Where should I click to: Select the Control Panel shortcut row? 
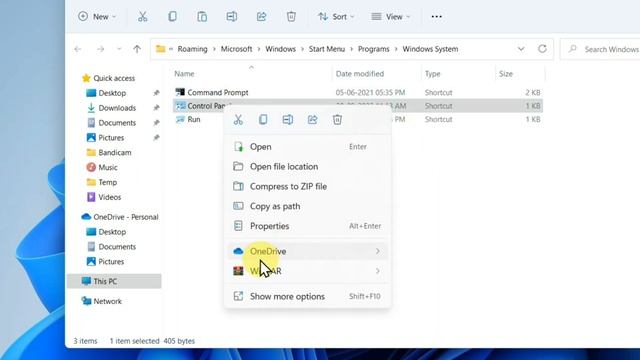(x=358, y=106)
